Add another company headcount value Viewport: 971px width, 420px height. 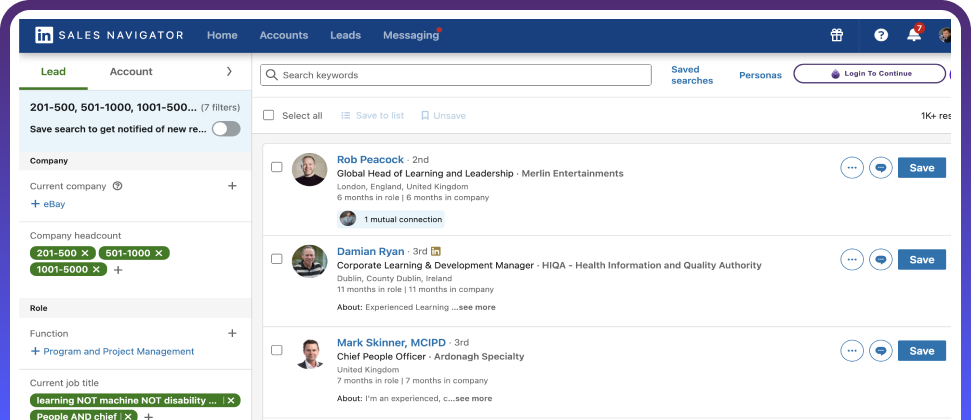click(118, 270)
